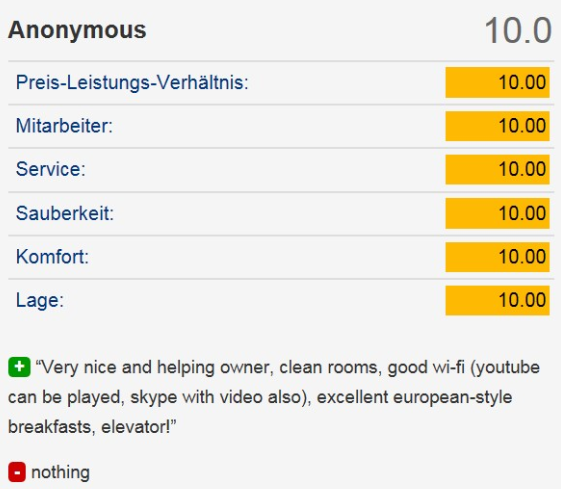The height and width of the screenshot is (489, 561).
Task: Select the Lage rating label
Action: point(40,300)
